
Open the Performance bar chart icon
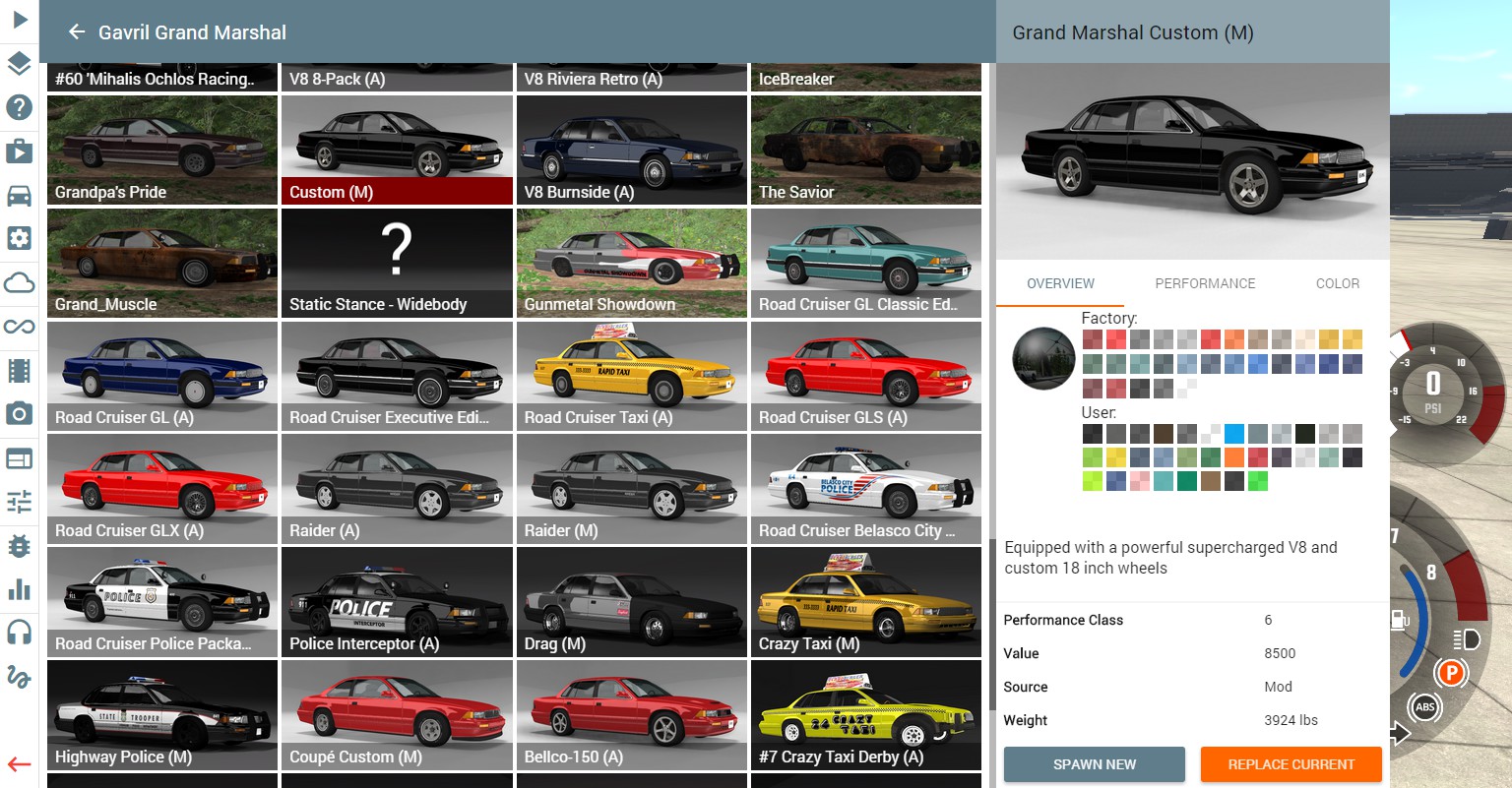(19, 589)
